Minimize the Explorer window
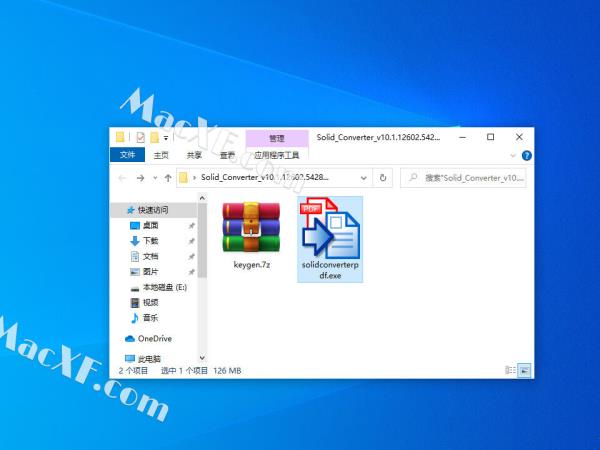 (462, 137)
